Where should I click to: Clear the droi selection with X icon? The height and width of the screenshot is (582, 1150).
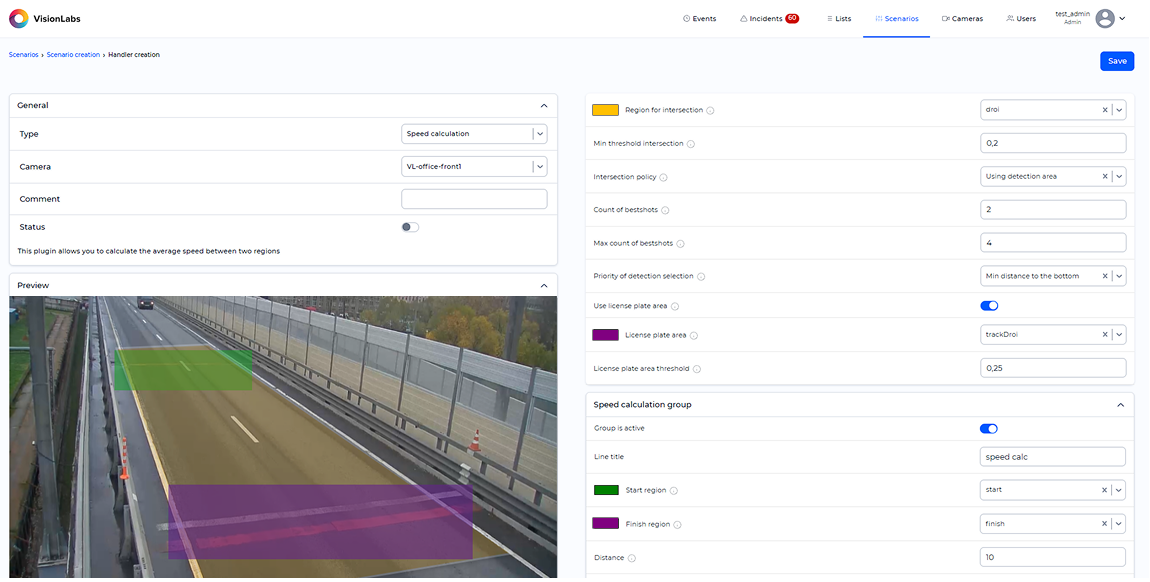pyautogui.click(x=1105, y=111)
